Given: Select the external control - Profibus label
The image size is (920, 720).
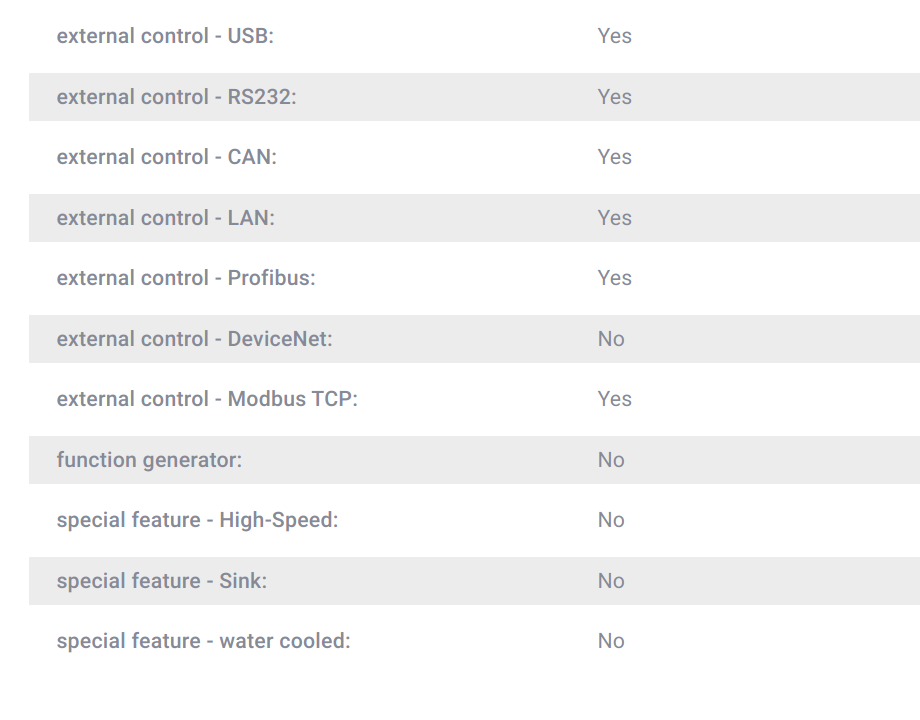Looking at the screenshot, I should [x=186, y=278].
